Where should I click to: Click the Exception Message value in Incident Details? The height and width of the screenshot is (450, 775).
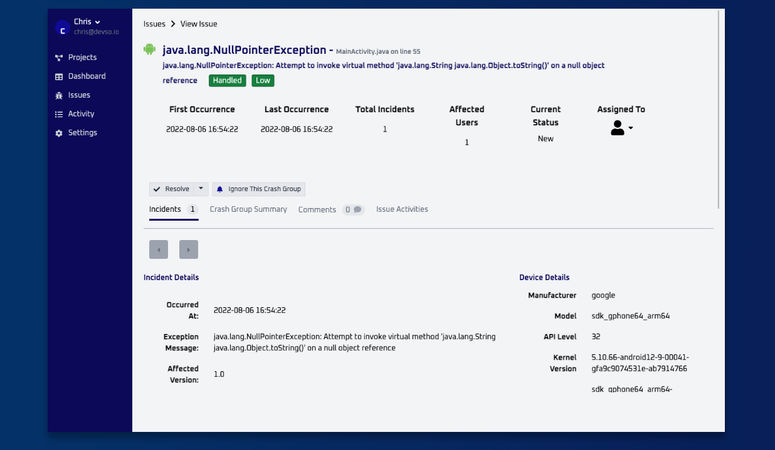pyautogui.click(x=354, y=342)
